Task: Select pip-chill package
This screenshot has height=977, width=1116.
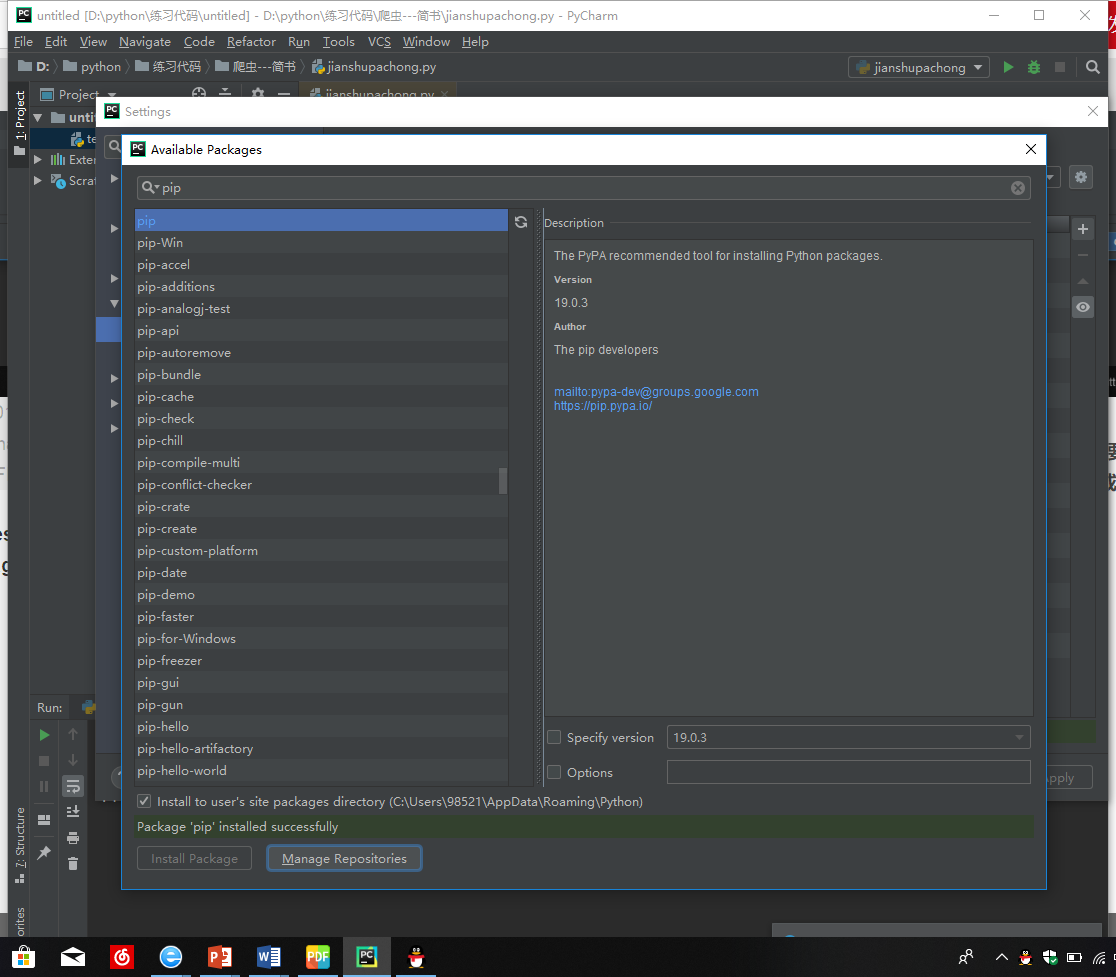Action: 321,440
